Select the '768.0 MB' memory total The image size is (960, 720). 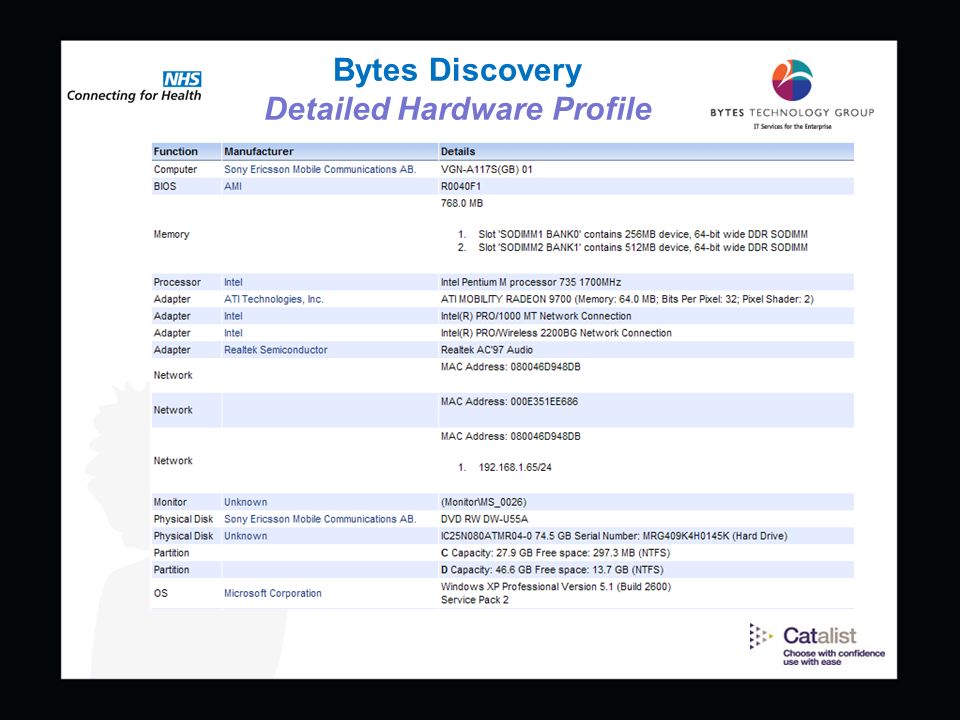462,203
